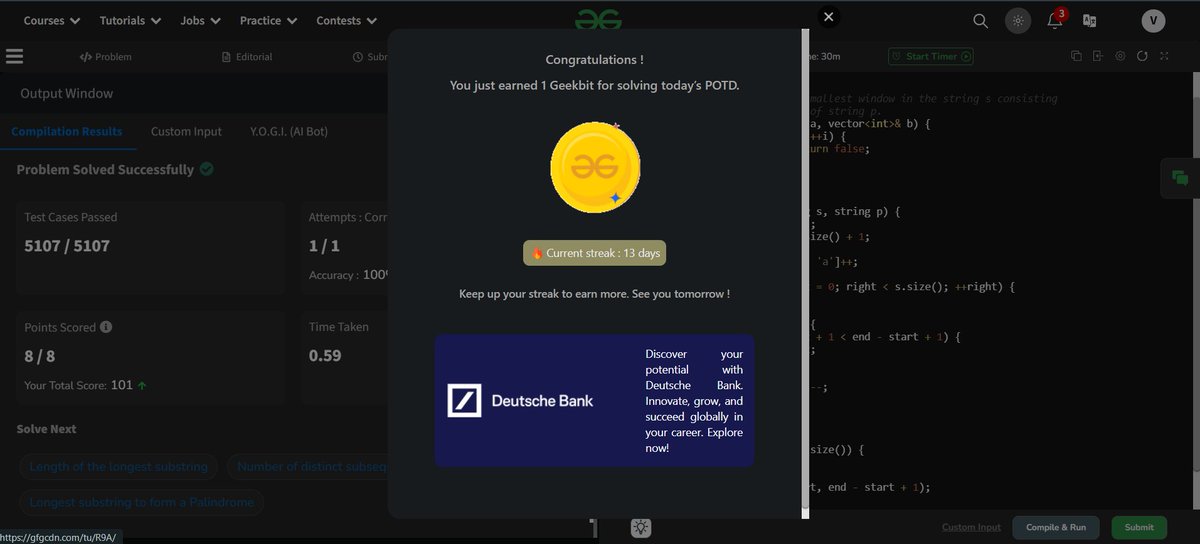
Task: Click the 'Your Total Score: 101' text
Action: (79, 385)
